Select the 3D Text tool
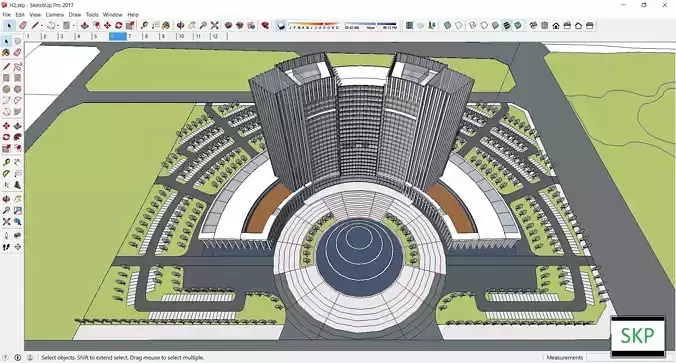676x363 pixels. click(x=17, y=185)
